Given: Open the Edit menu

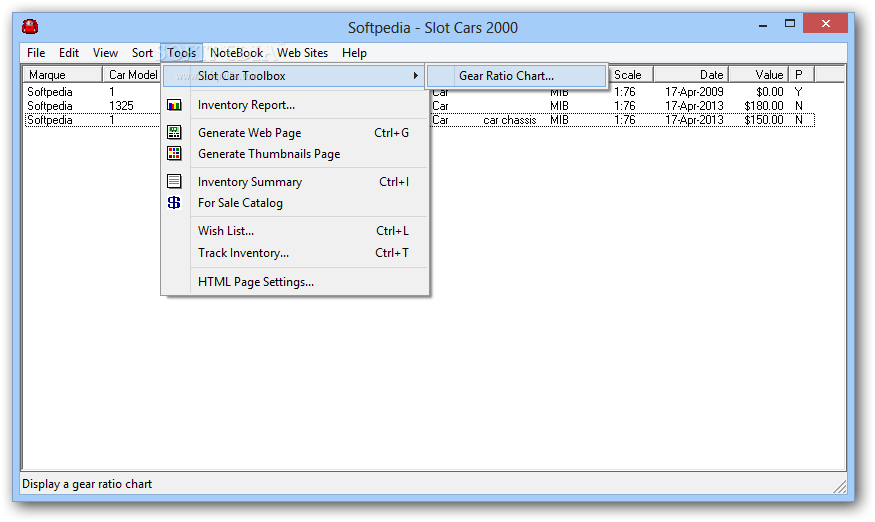Looking at the screenshot, I should (x=69, y=53).
